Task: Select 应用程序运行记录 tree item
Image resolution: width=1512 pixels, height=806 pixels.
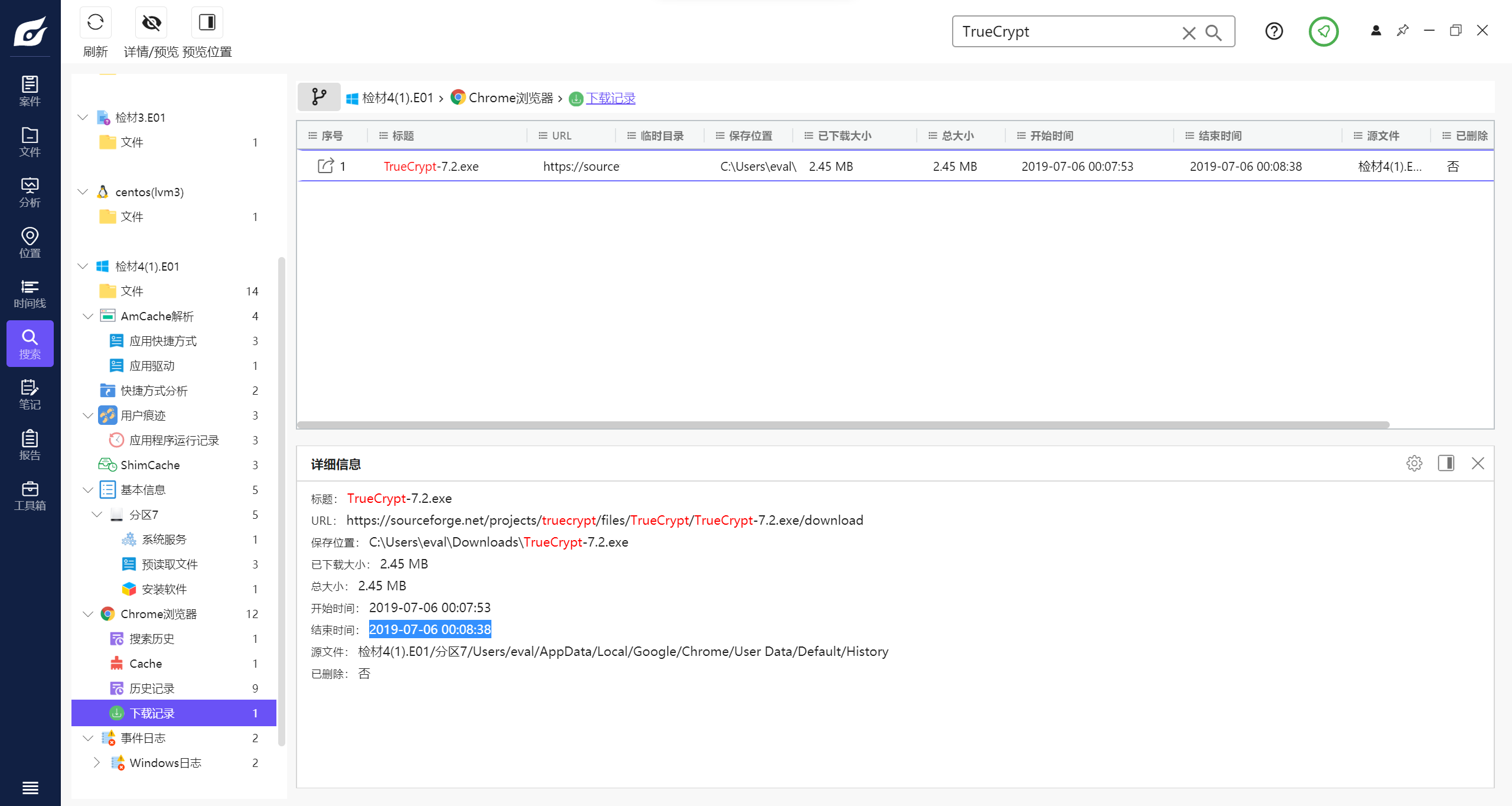Action: [174, 440]
